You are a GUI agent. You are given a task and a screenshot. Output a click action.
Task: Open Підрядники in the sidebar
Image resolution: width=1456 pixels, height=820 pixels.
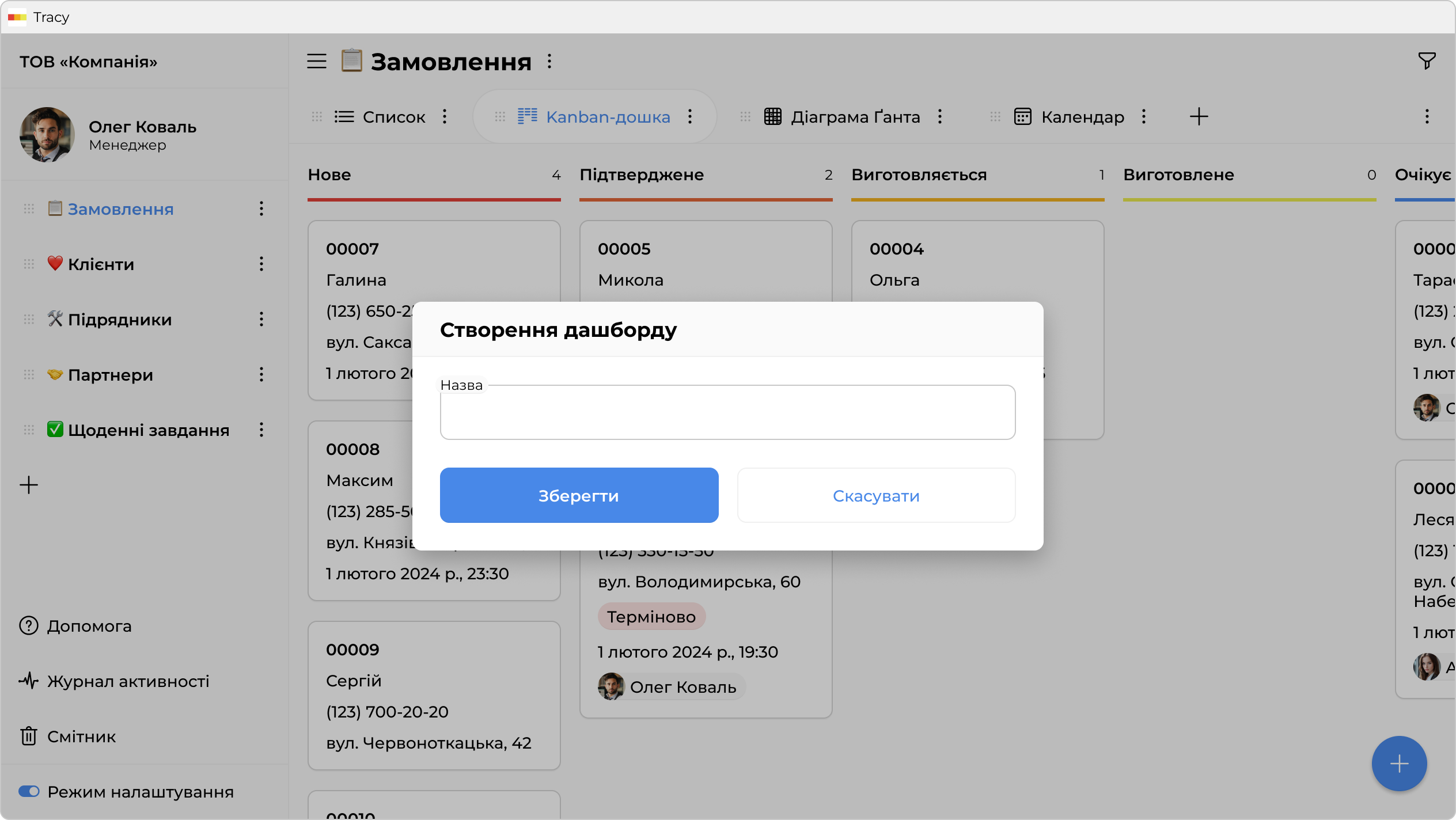pos(120,320)
